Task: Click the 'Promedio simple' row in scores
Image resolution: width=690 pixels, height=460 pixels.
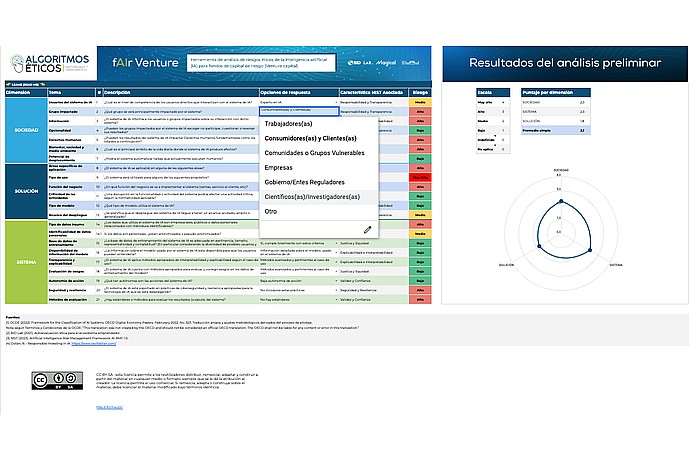Action: (556, 130)
